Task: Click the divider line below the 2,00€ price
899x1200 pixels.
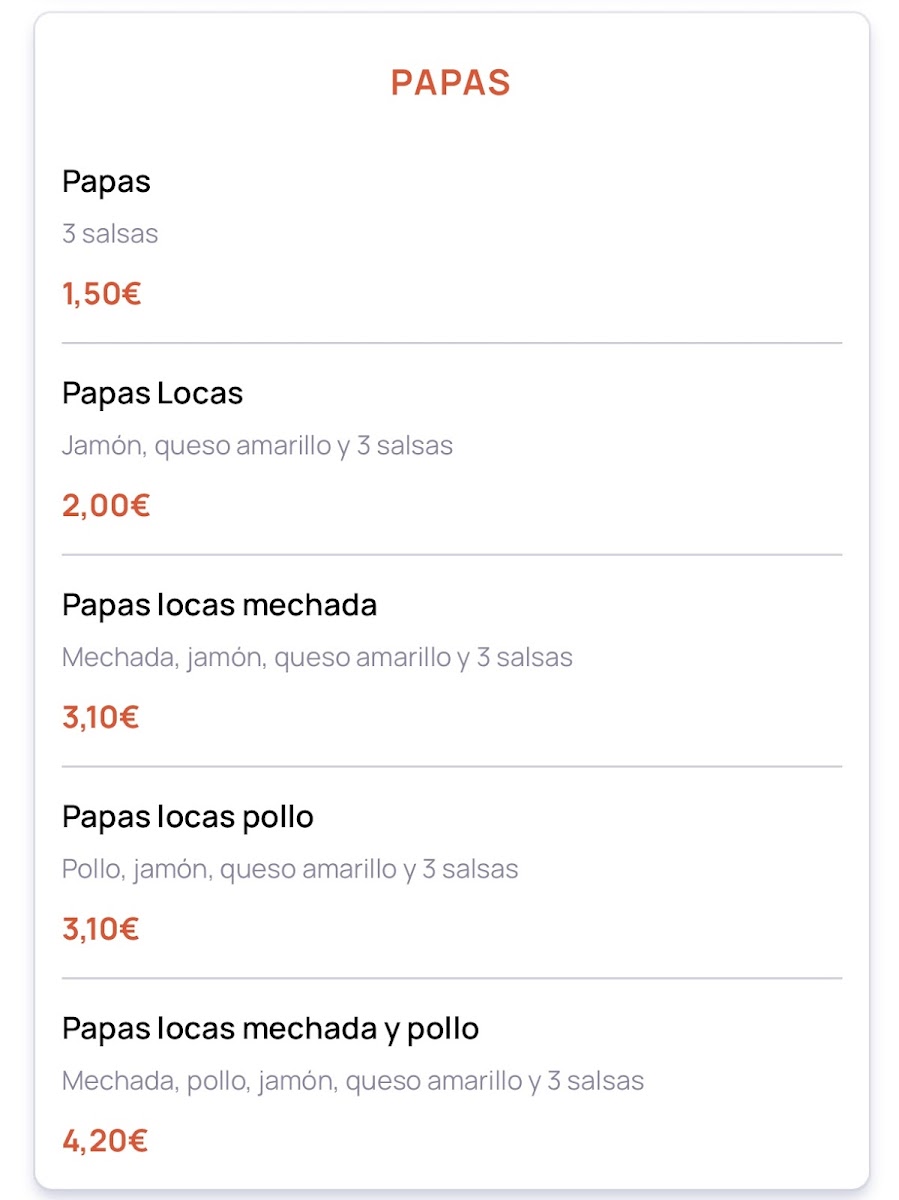Action: coord(452,555)
